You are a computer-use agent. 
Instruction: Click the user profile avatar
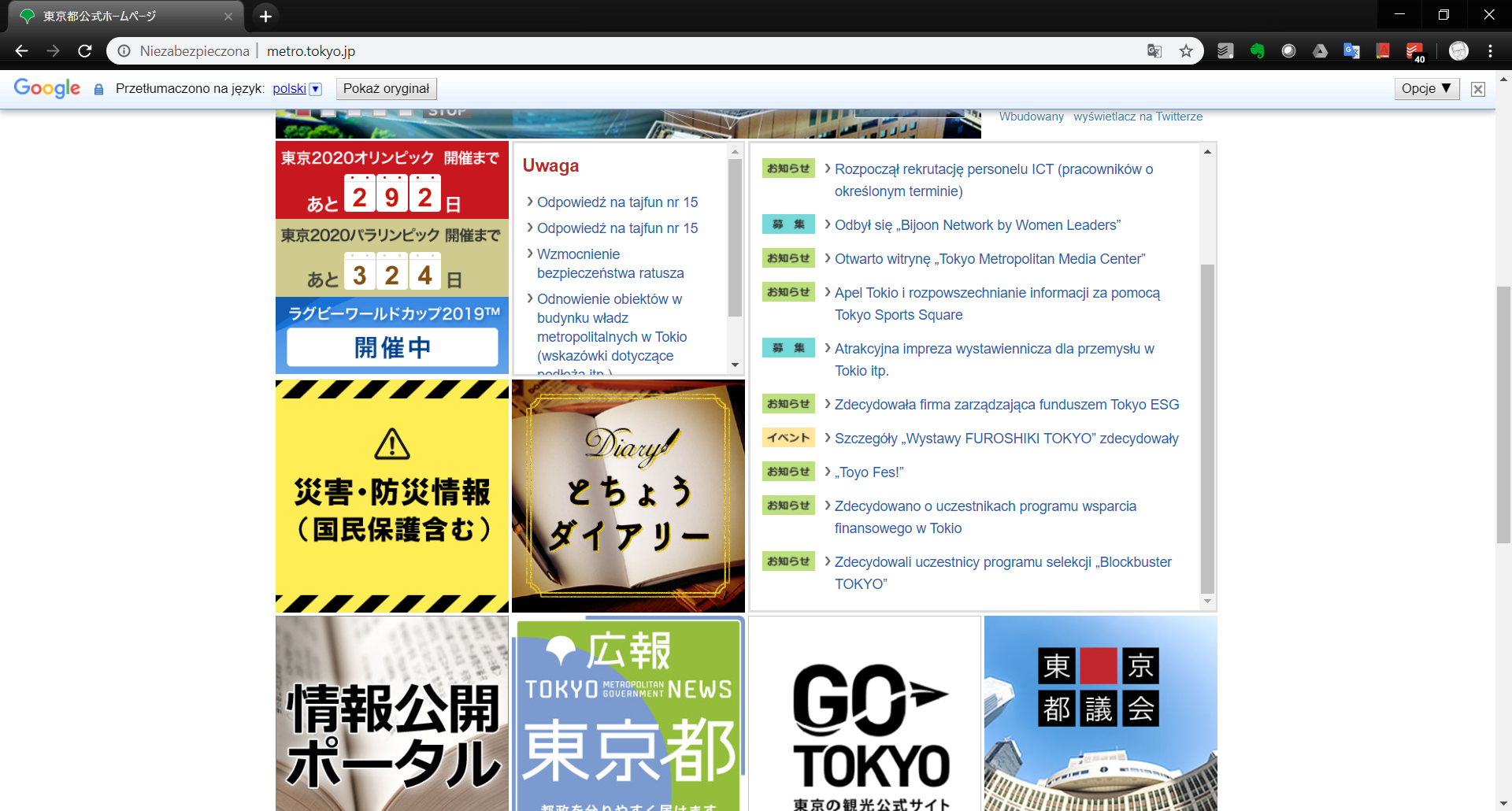point(1458,51)
